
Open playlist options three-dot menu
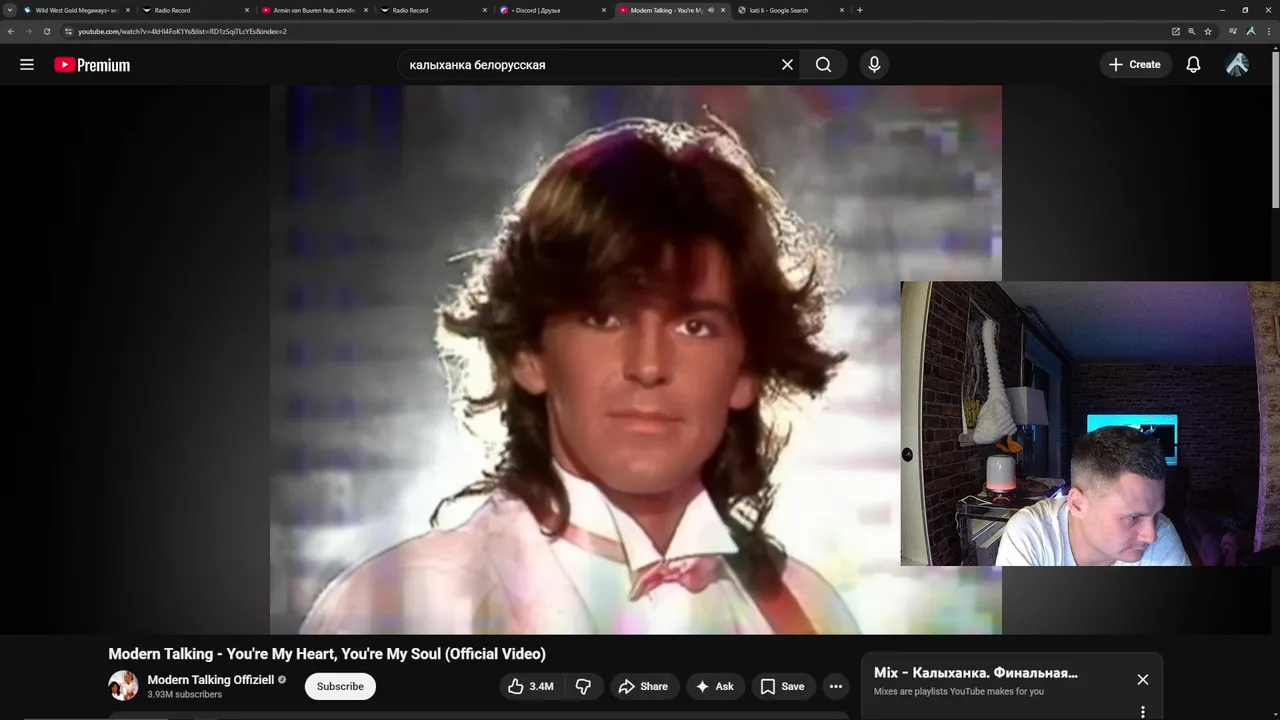tap(1143, 712)
